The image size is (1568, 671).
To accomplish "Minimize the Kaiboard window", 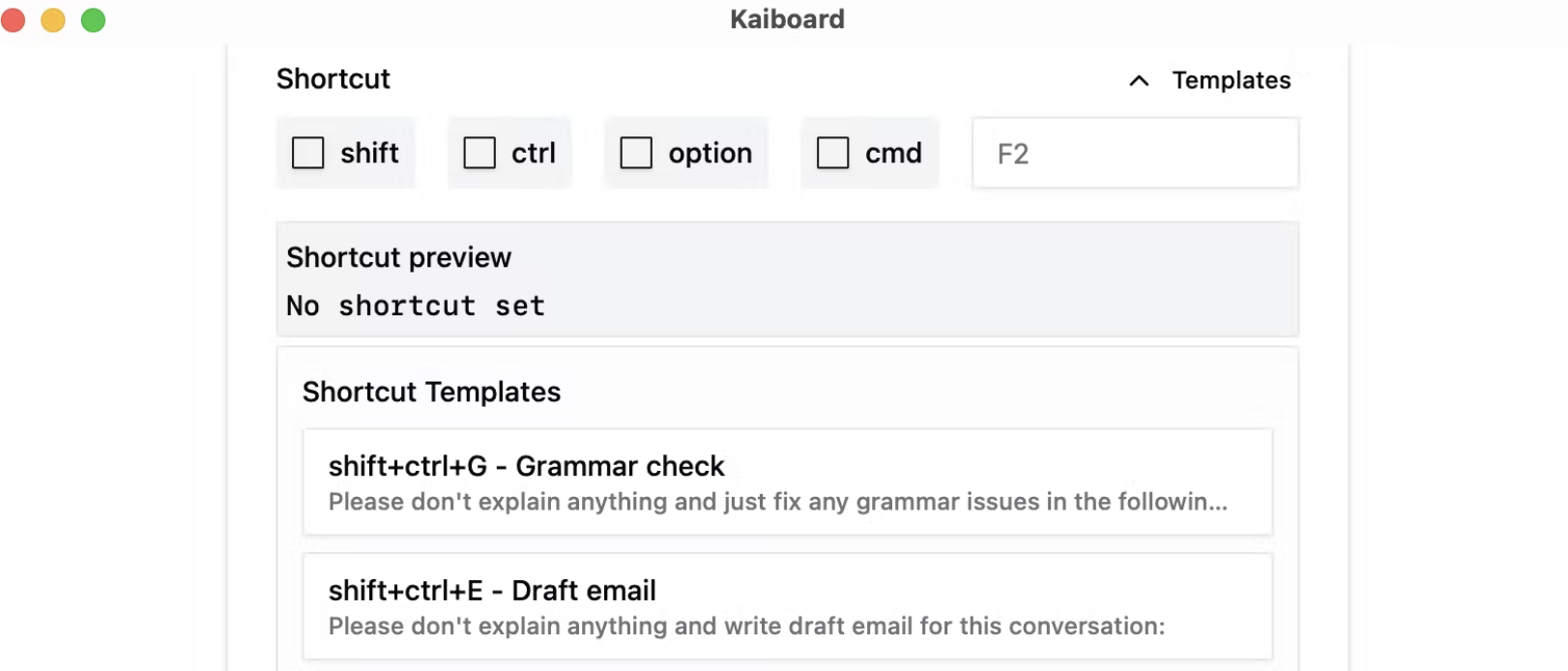I will pos(53,19).
